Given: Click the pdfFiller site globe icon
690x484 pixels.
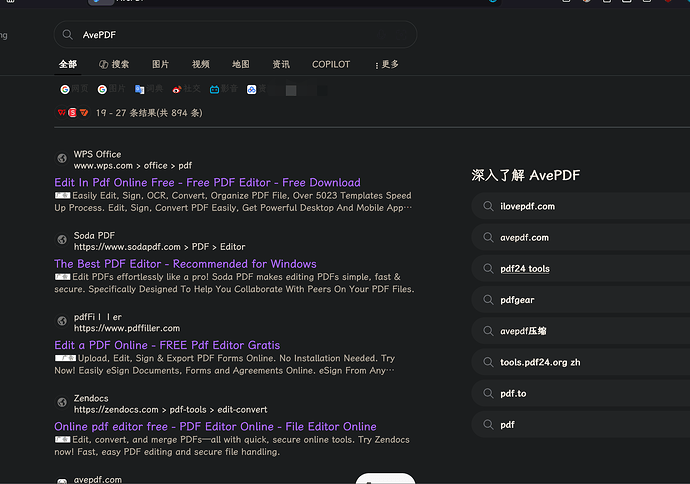Looking at the screenshot, I should [62, 321].
